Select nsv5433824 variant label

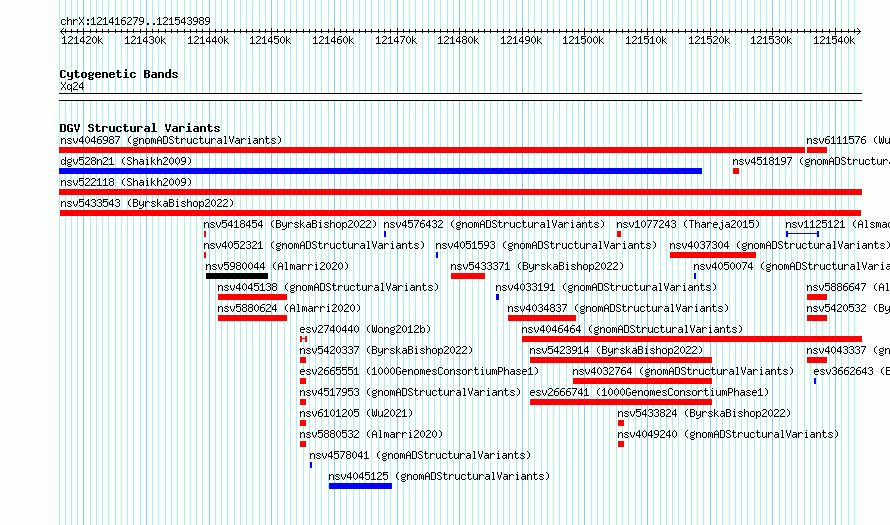click(704, 413)
